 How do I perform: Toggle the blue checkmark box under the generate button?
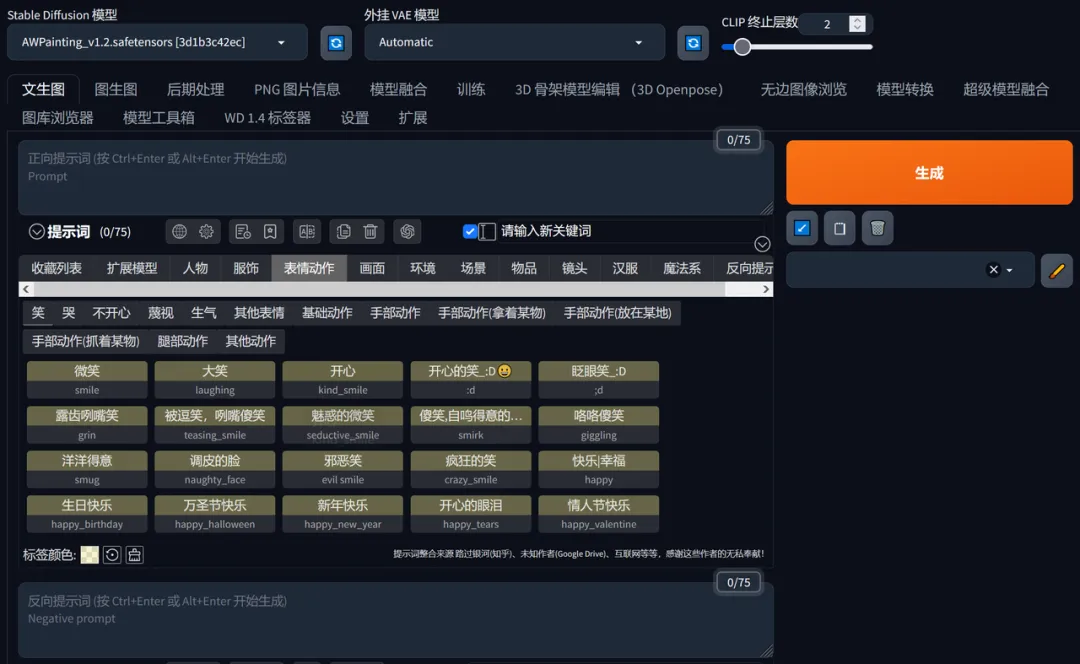[802, 228]
